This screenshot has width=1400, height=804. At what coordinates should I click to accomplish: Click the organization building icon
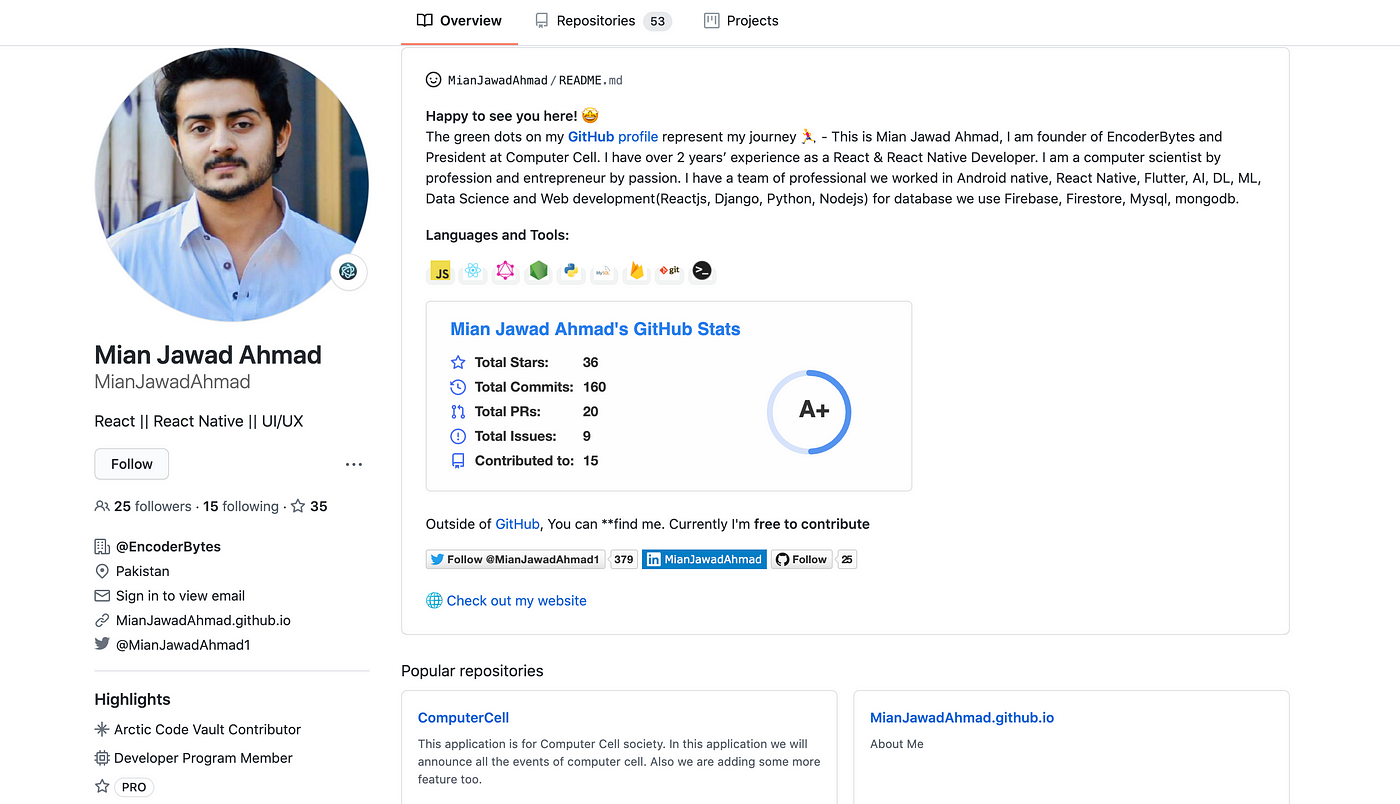[x=102, y=547]
